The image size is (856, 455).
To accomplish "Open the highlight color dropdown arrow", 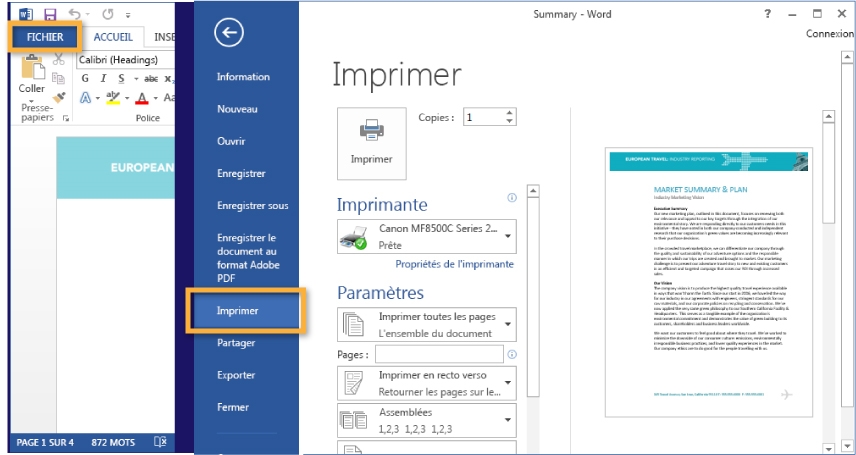I will point(127,98).
